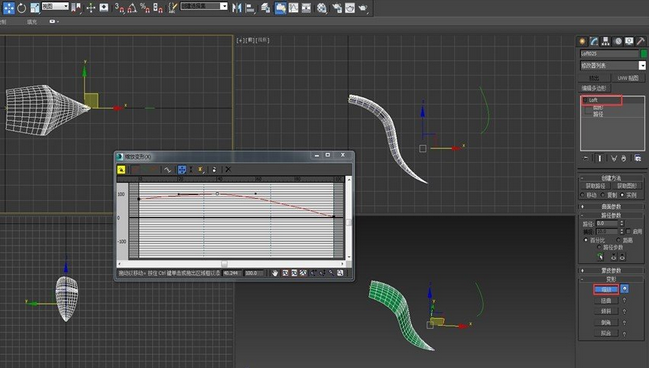Click the Path value spinner arrows
Image resolution: width=649 pixels, height=368 pixels.
tap(621, 223)
